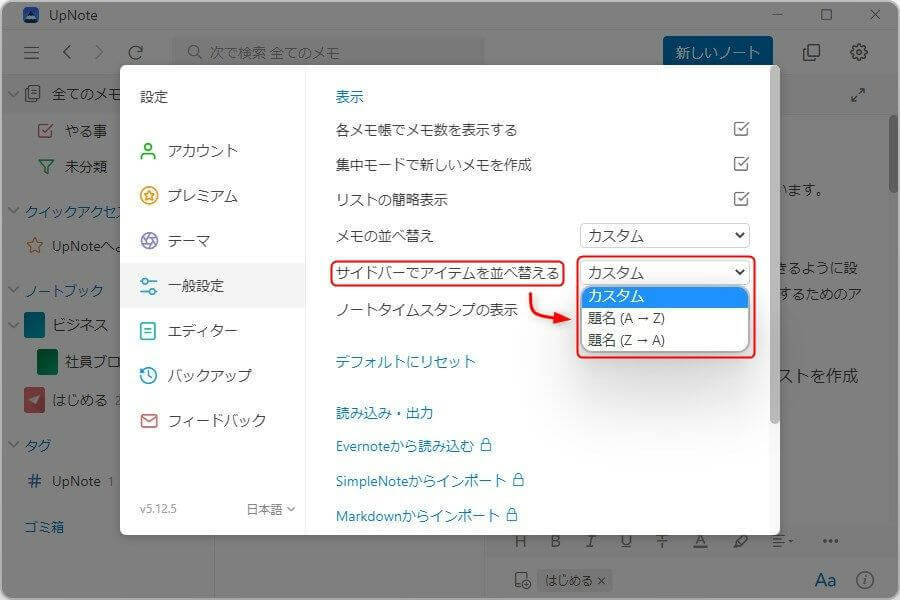Collapse the ノートブック section chevron

click(x=14, y=289)
